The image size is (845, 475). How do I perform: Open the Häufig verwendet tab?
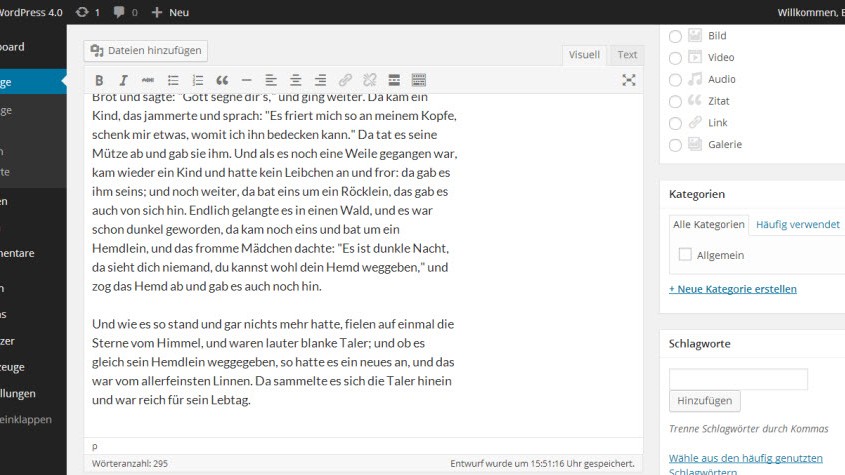click(798, 224)
